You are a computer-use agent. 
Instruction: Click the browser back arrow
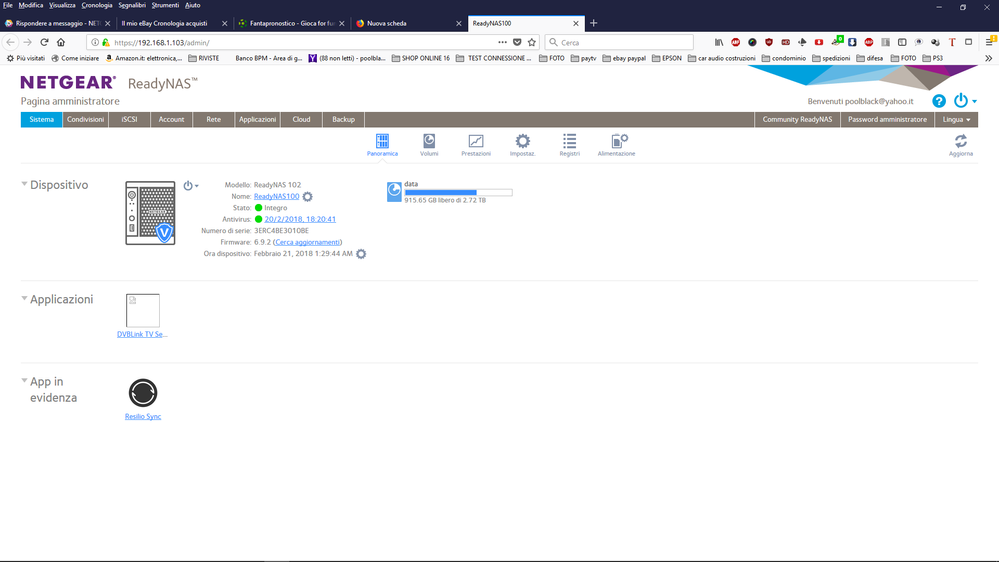click(x=11, y=42)
